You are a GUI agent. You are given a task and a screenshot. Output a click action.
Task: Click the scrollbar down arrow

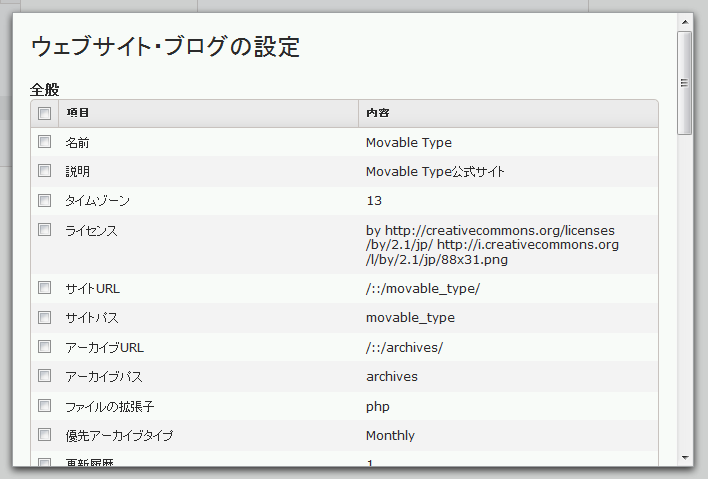point(685,458)
